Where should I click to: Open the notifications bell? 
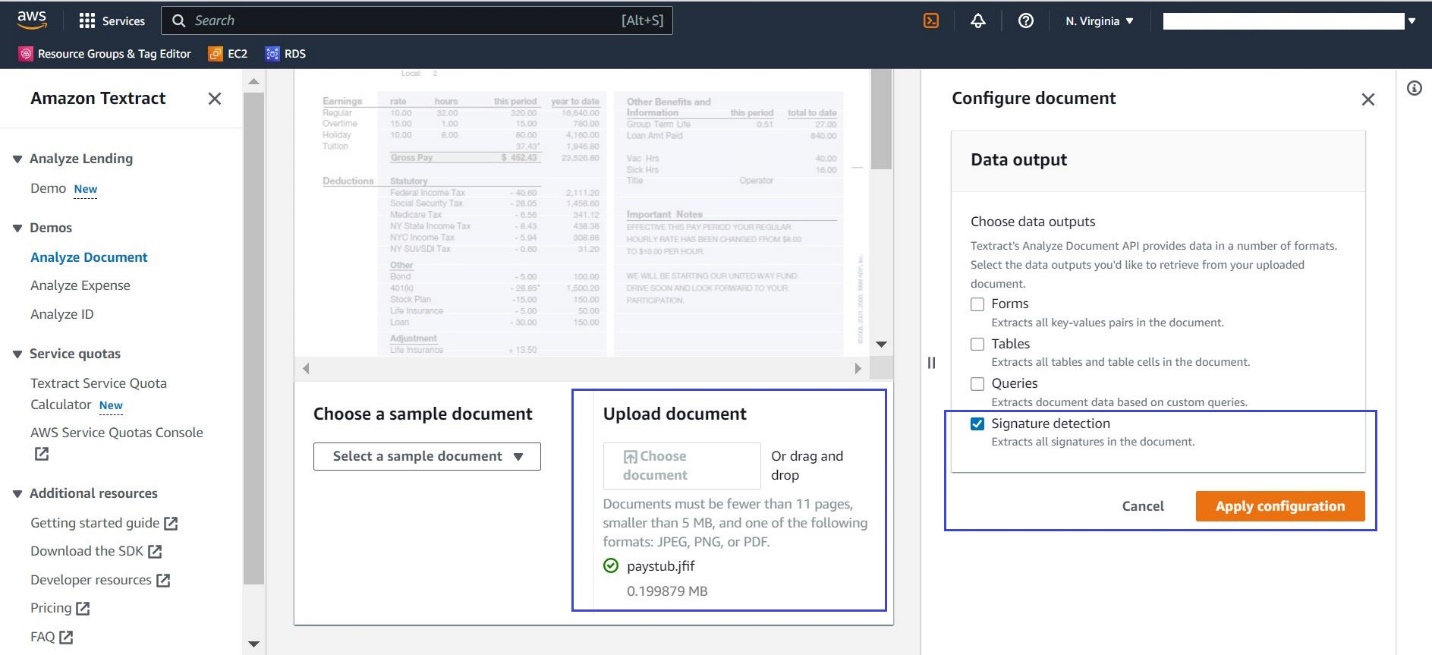click(978, 20)
